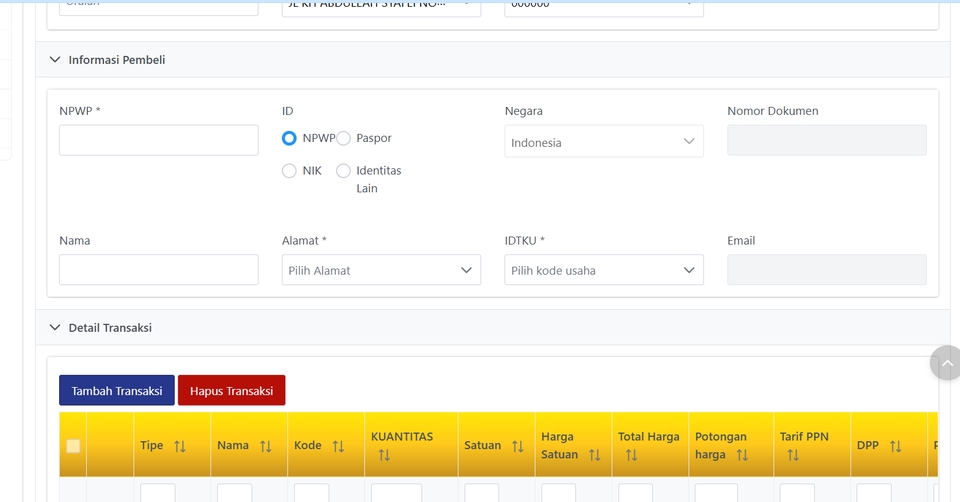Click the Total Harga column header label

[x=648, y=436]
